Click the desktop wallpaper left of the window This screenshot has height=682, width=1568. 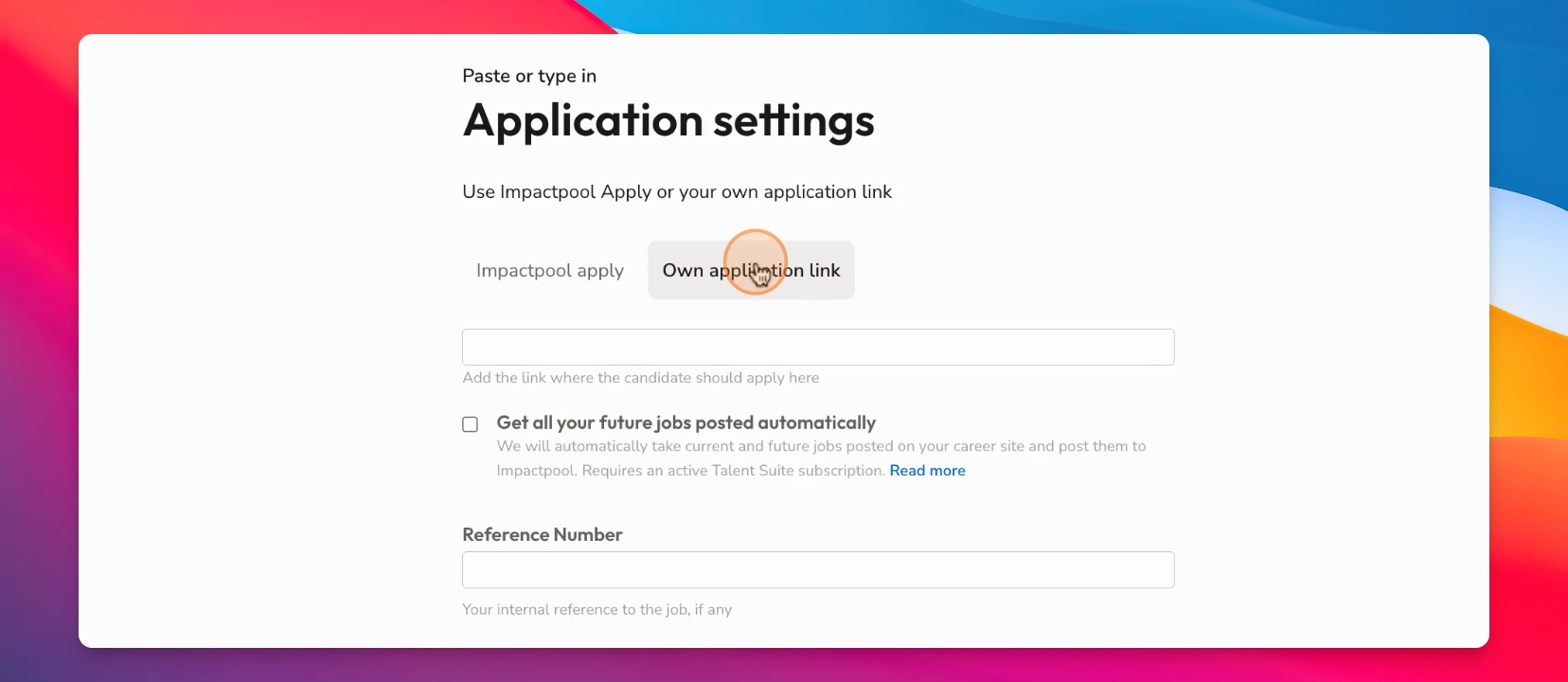point(38,341)
